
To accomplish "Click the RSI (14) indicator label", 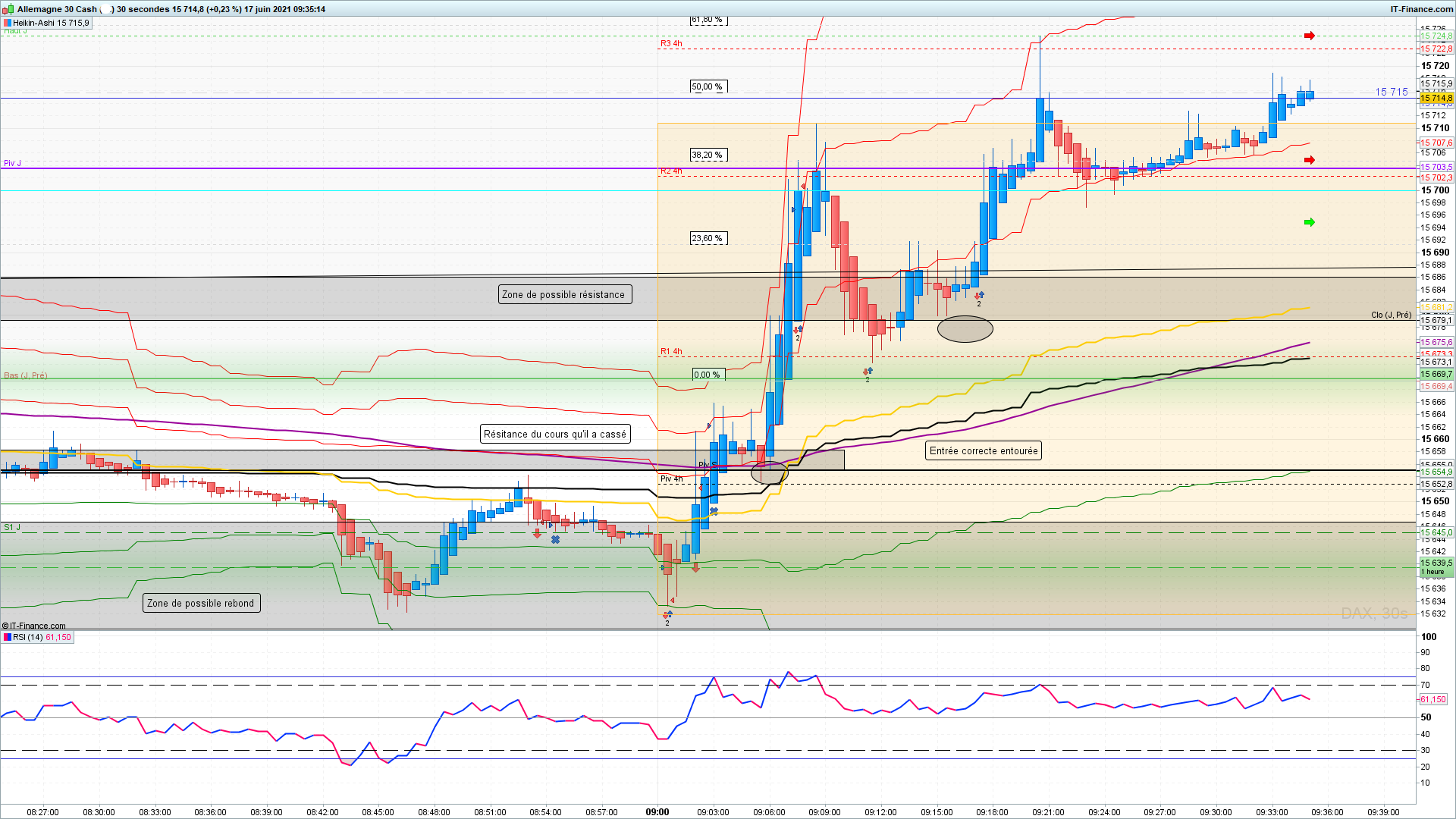I will [28, 637].
